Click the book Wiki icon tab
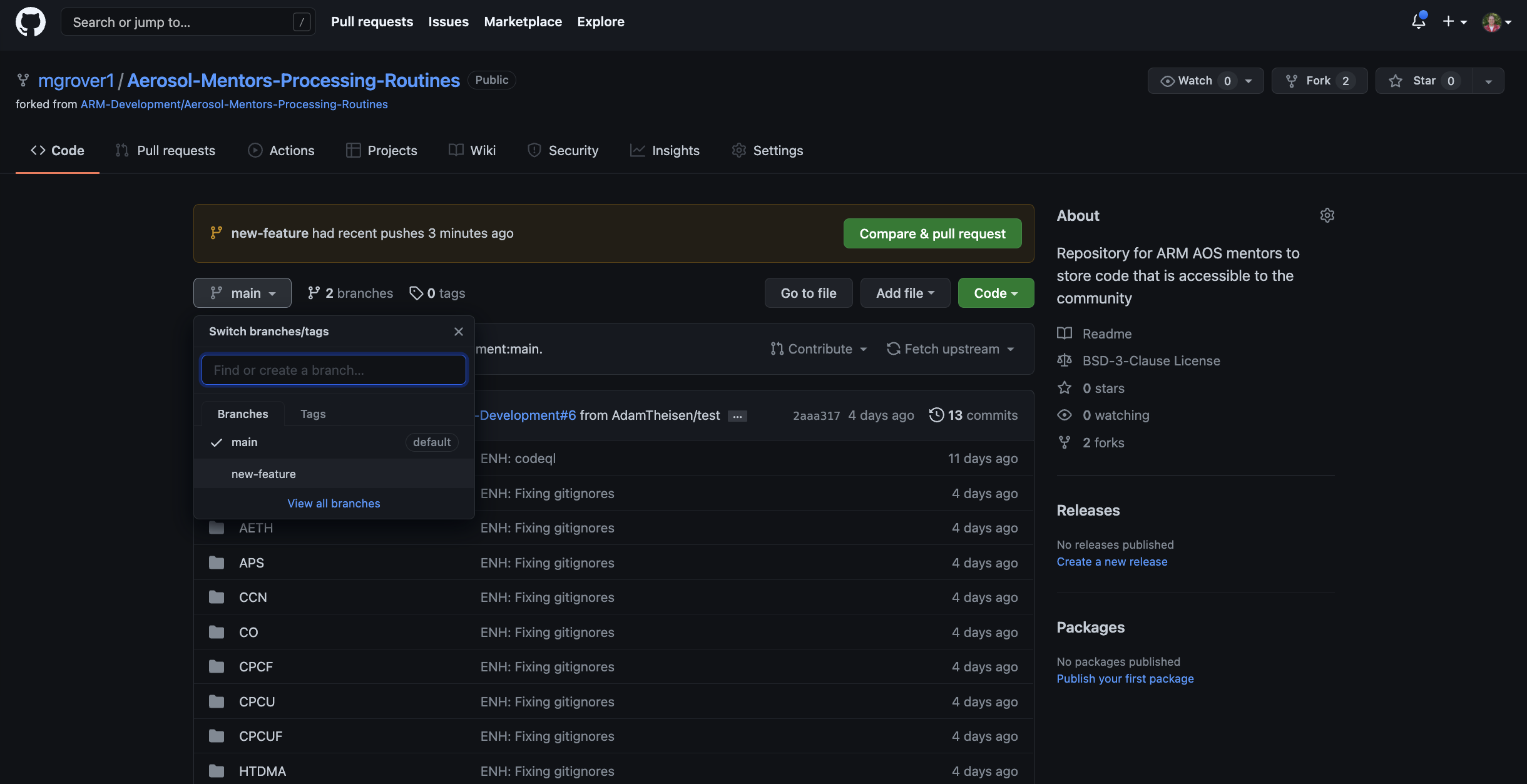 point(471,150)
